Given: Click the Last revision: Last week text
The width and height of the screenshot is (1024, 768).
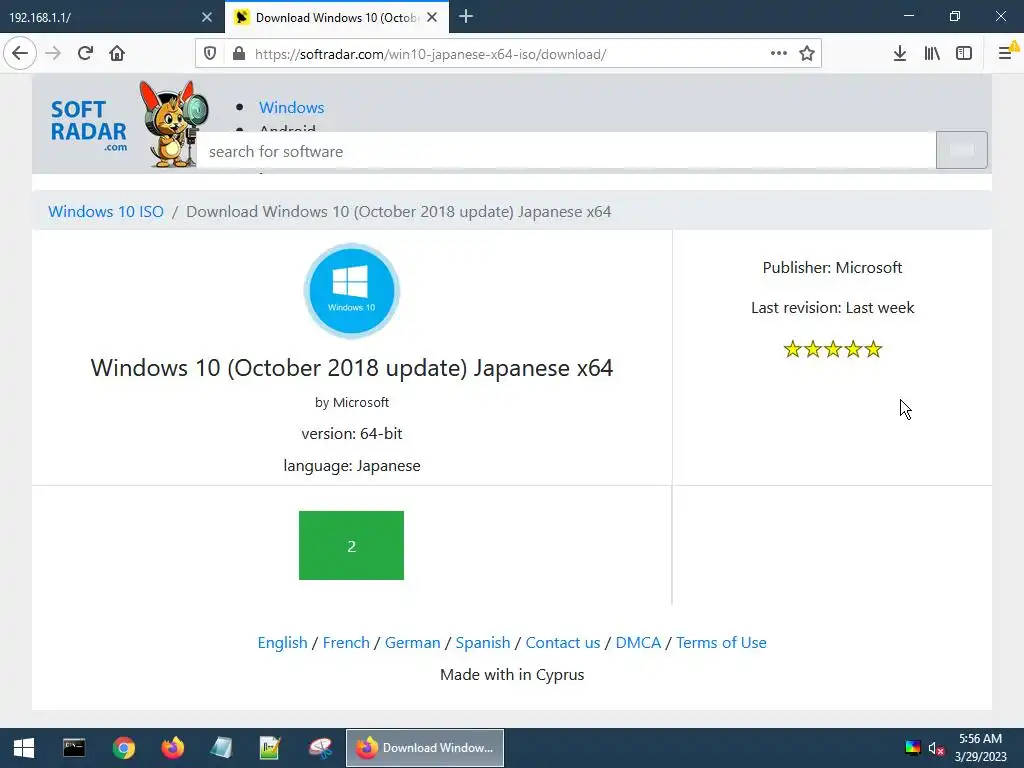Looking at the screenshot, I should click(x=832, y=308).
